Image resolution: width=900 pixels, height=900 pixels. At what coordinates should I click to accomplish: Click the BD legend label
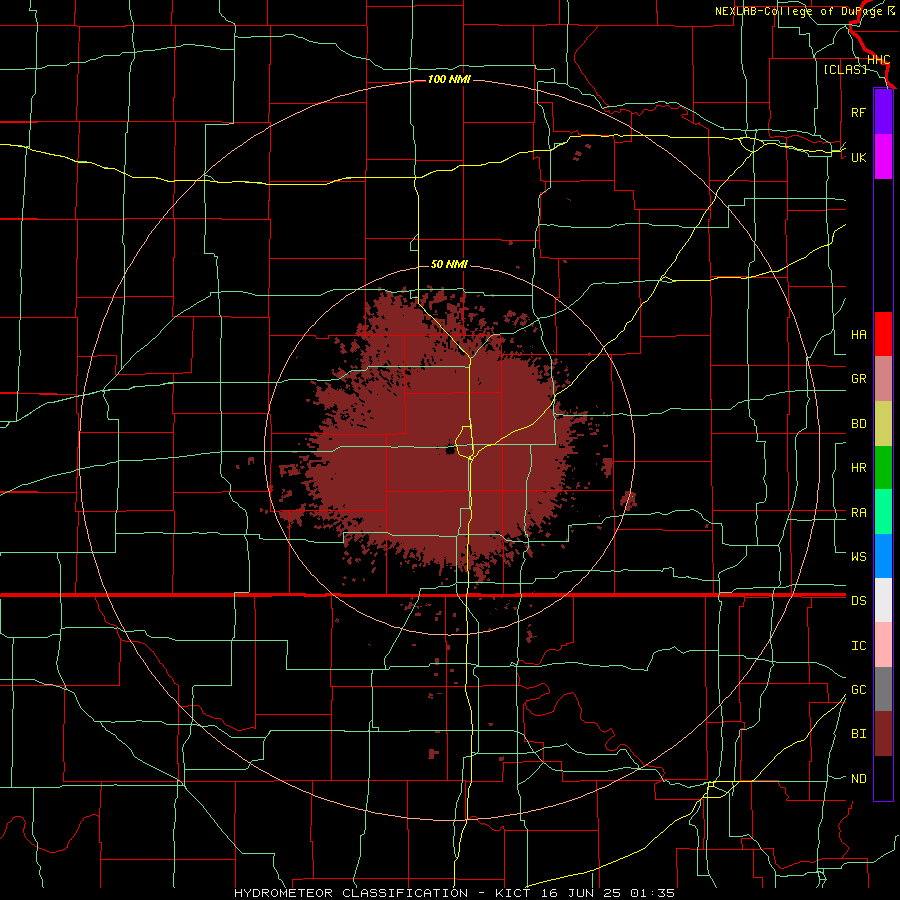(x=858, y=424)
